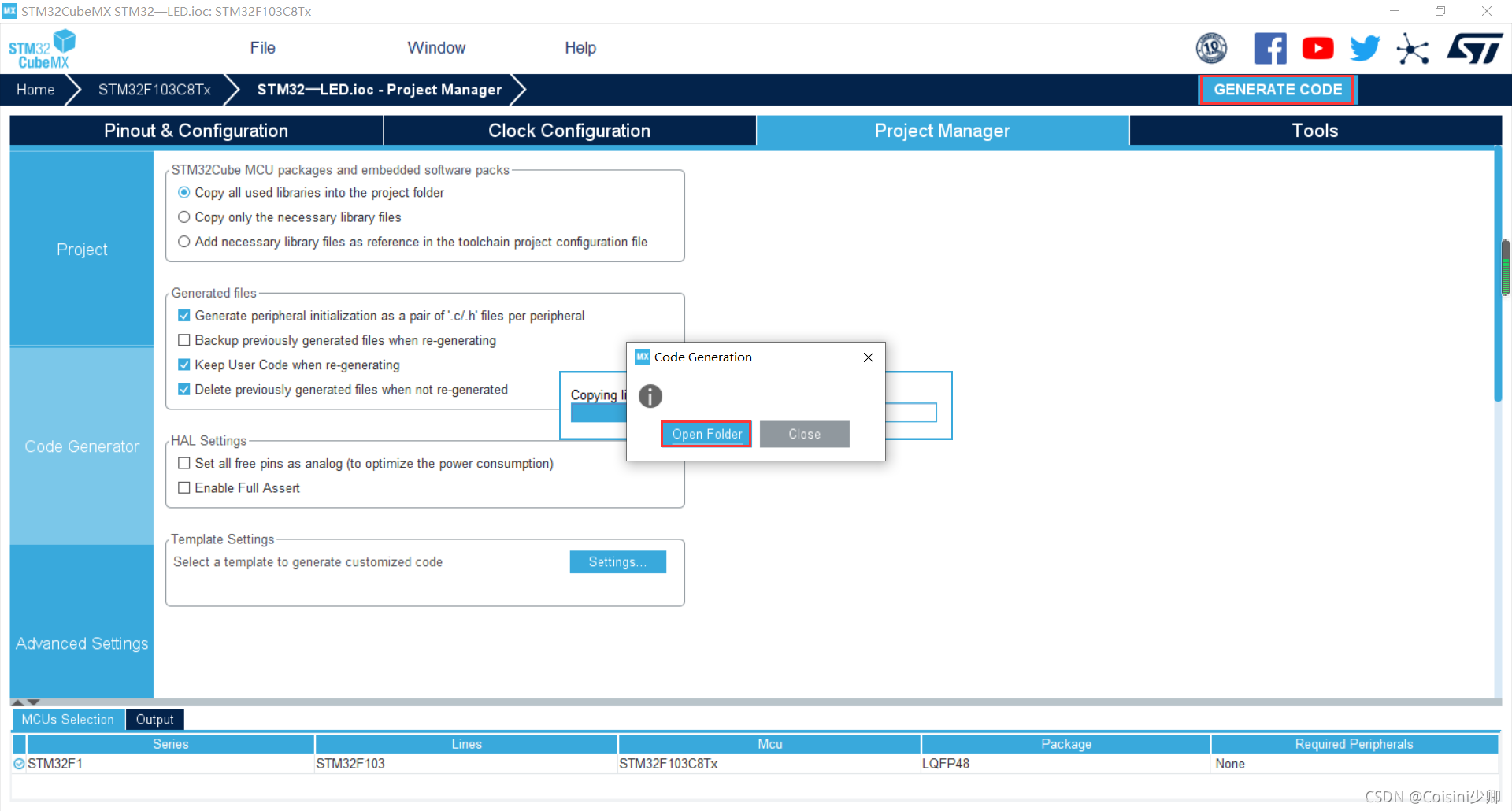Click Open Folder in the dialog
The image size is (1512, 811).
pos(706,435)
